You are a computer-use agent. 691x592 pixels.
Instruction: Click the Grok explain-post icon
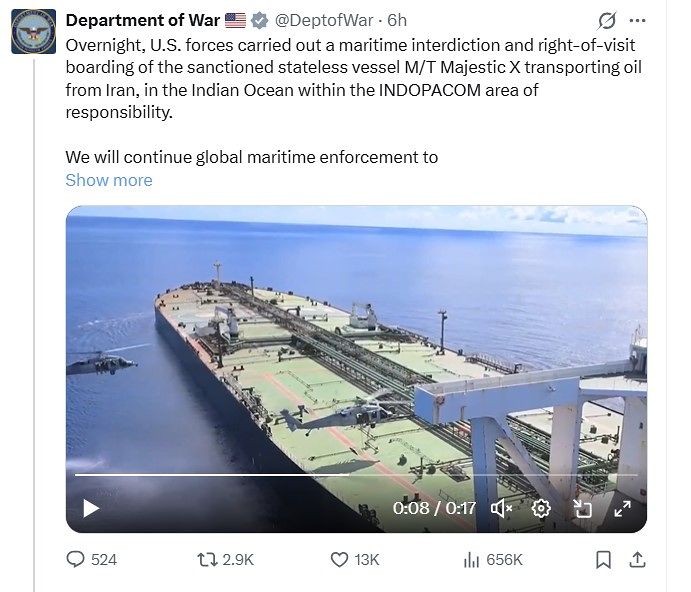605,21
